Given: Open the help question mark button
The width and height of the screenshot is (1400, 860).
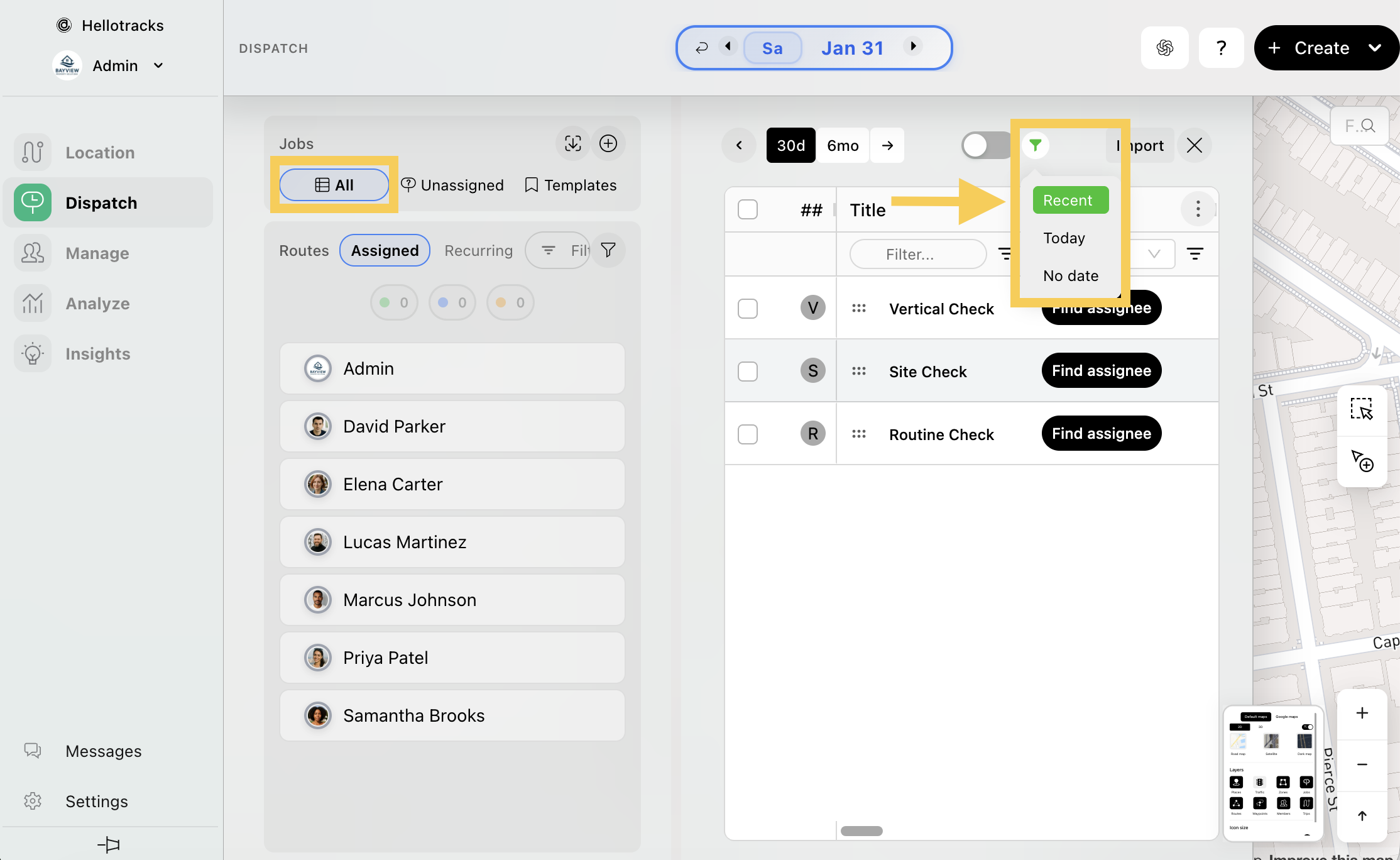Looking at the screenshot, I should pyautogui.click(x=1220, y=48).
